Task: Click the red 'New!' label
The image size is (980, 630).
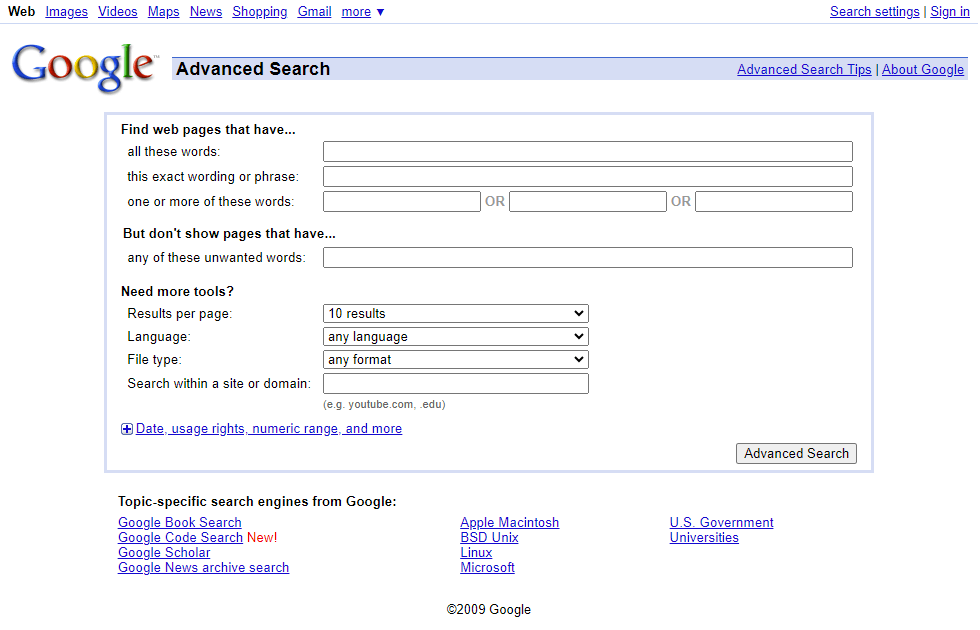Action: (x=262, y=538)
